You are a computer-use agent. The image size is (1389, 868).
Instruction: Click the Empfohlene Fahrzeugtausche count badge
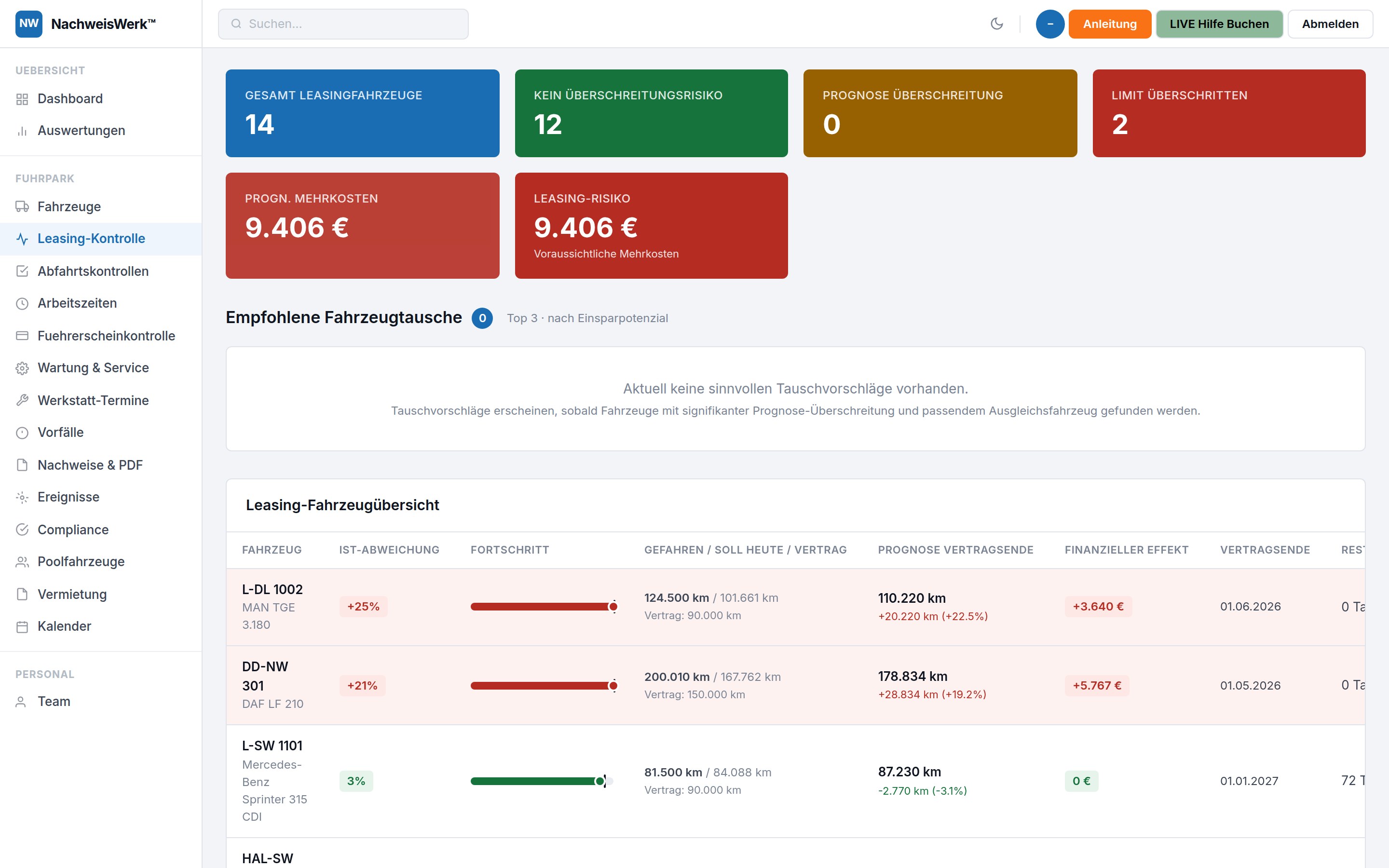pyautogui.click(x=482, y=319)
